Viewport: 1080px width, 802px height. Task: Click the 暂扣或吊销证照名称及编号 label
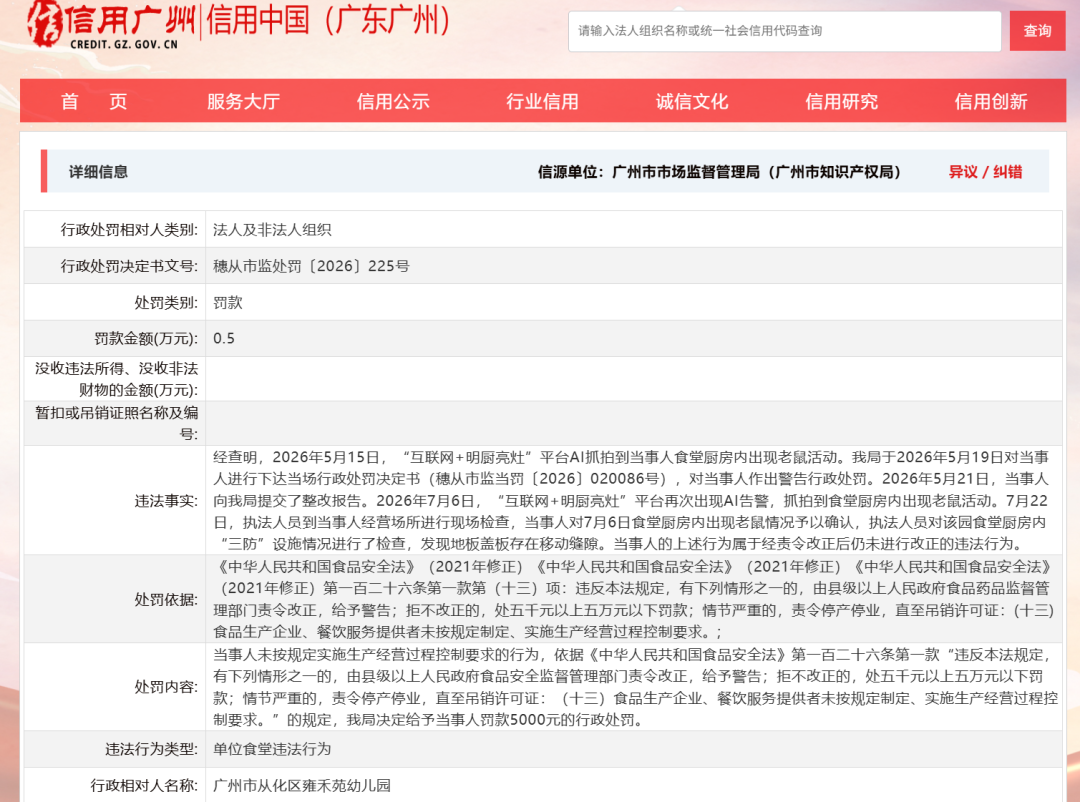tap(116, 423)
